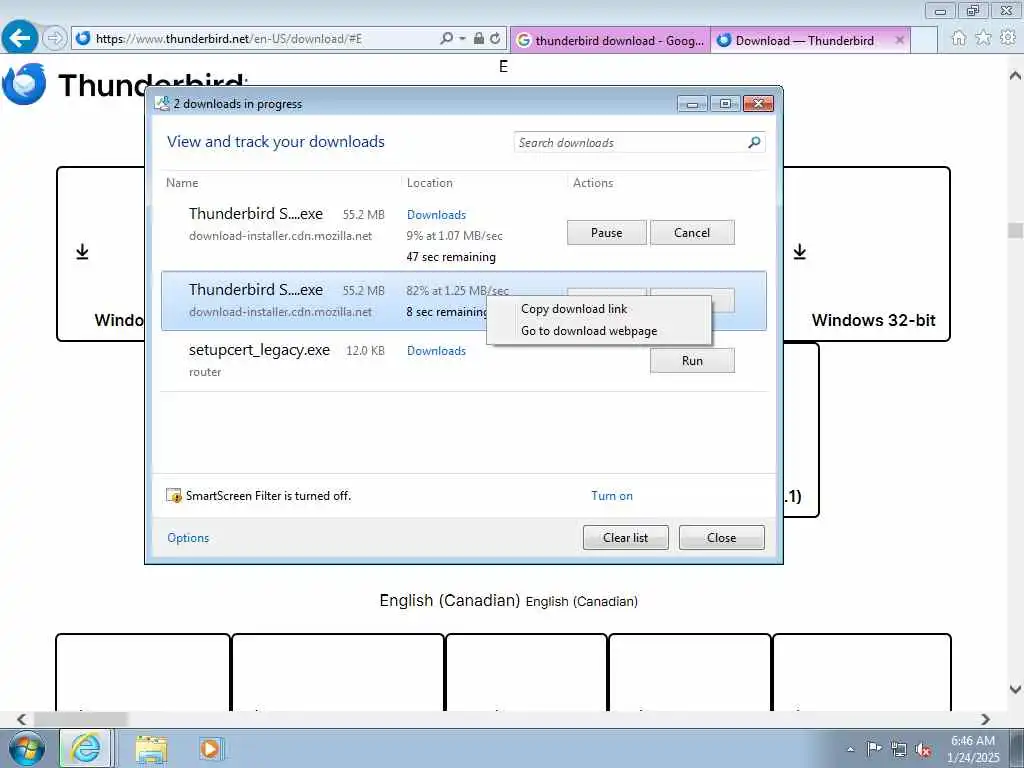Click the Action Center flag tray icon
The width and height of the screenshot is (1024, 768).
[x=874, y=749]
